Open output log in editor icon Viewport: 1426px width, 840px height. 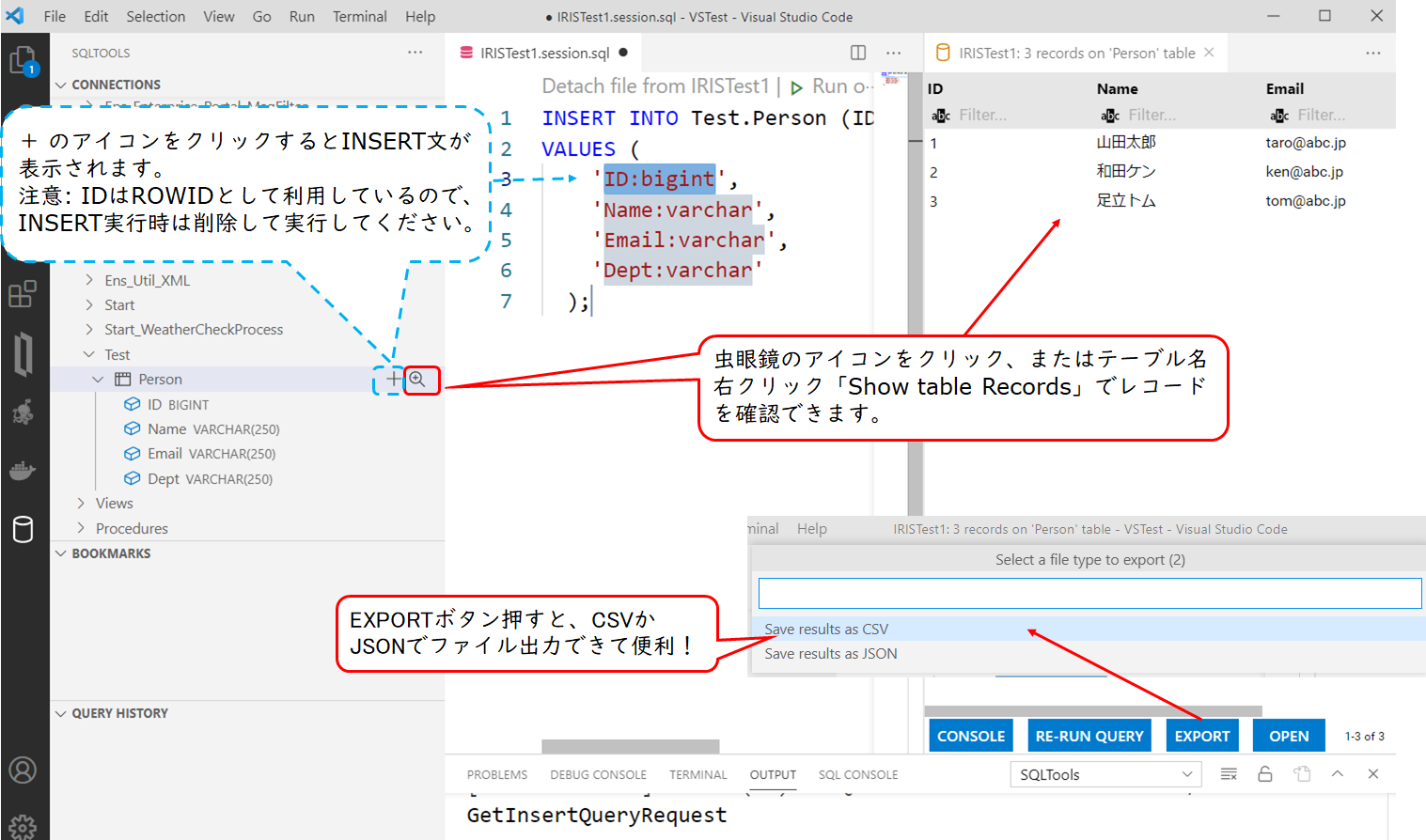[x=1302, y=774]
